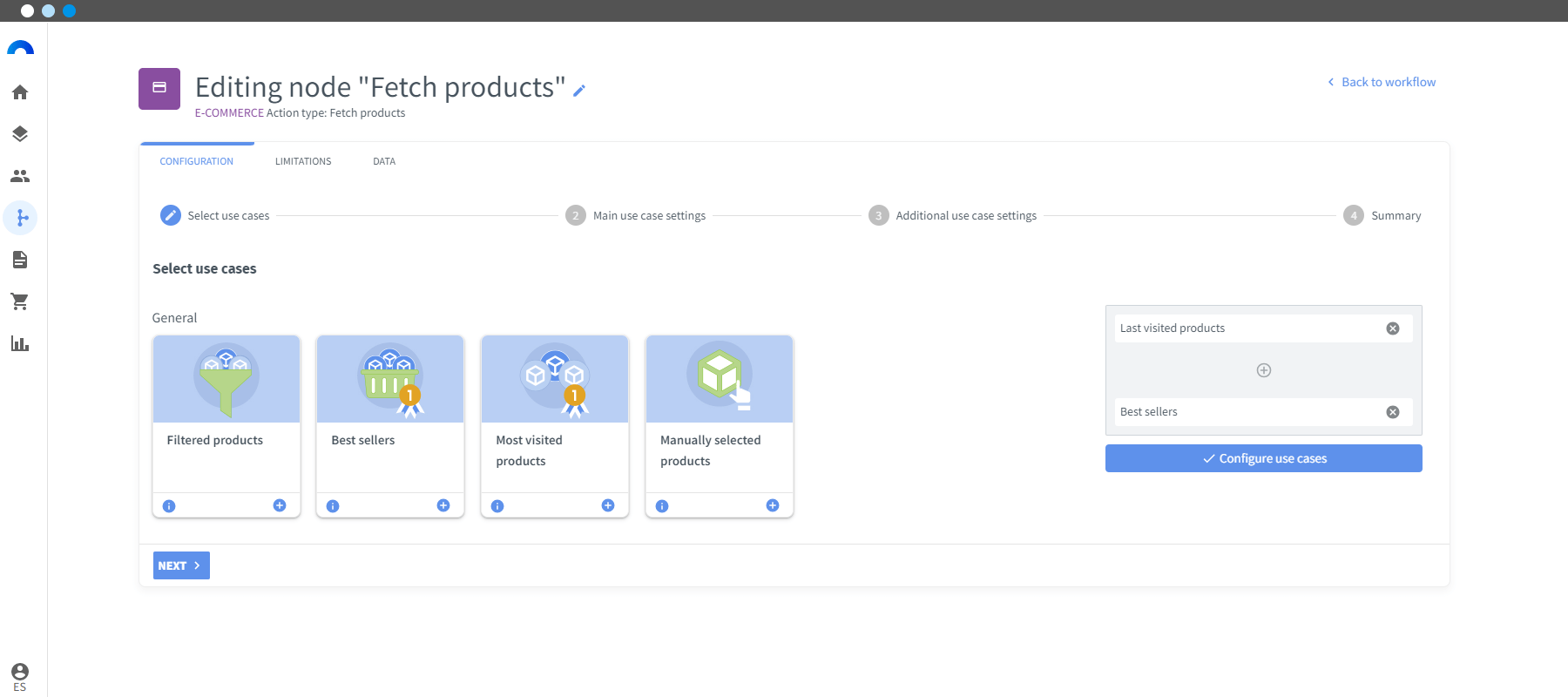Open the documents page sidebar icon
Screen dimensions: 1568x697
[x=20, y=260]
